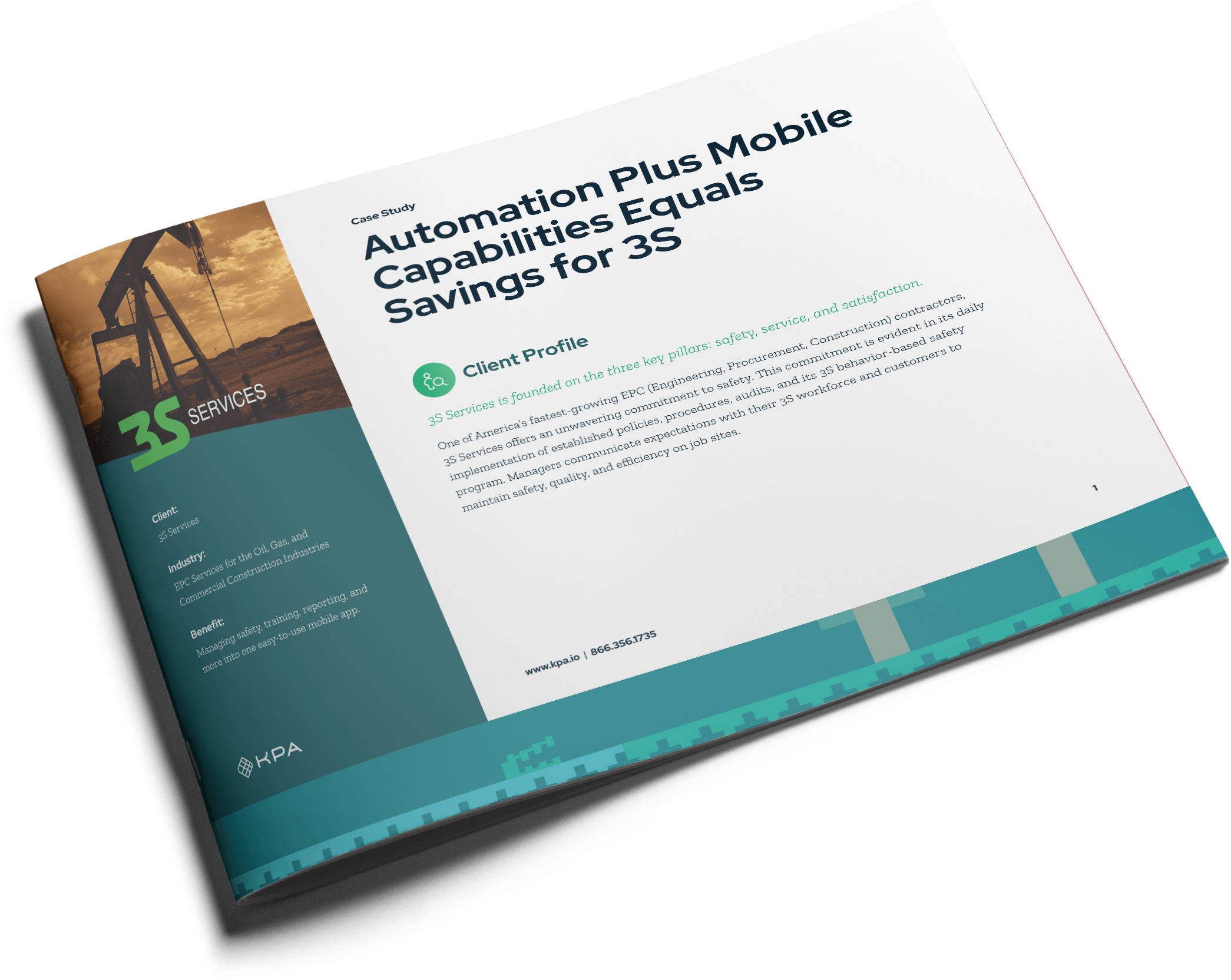Click the phone number 866.356.1735
Image resolution: width=1231 pixels, height=980 pixels.
pos(623,643)
